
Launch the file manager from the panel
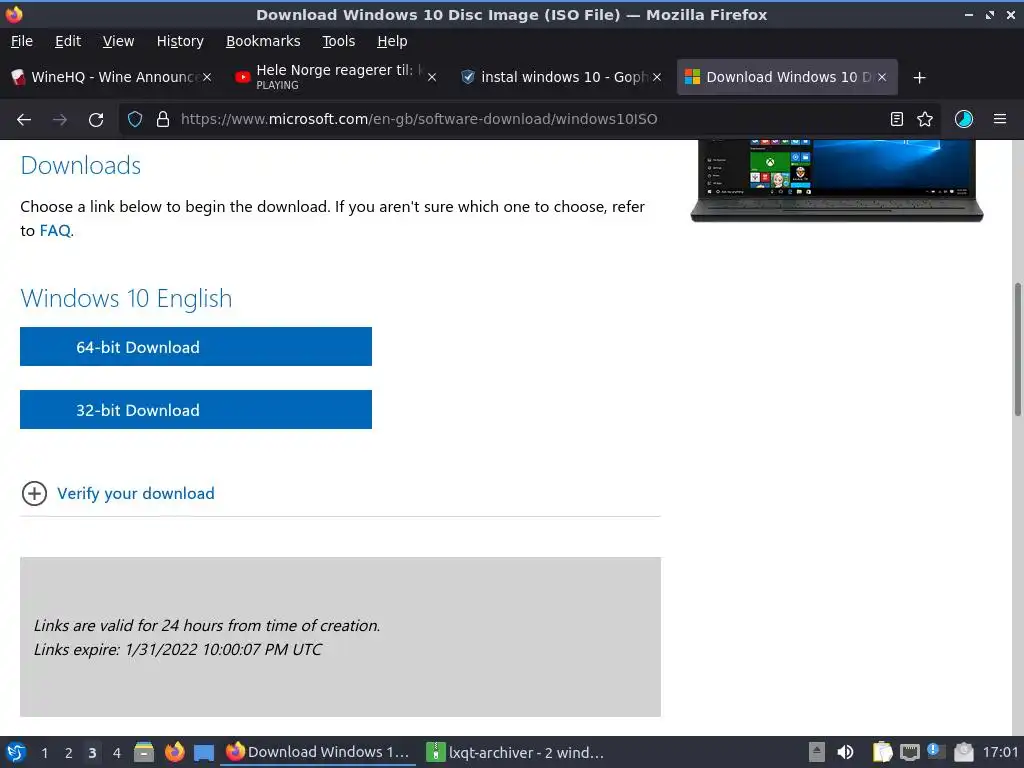coord(144,752)
